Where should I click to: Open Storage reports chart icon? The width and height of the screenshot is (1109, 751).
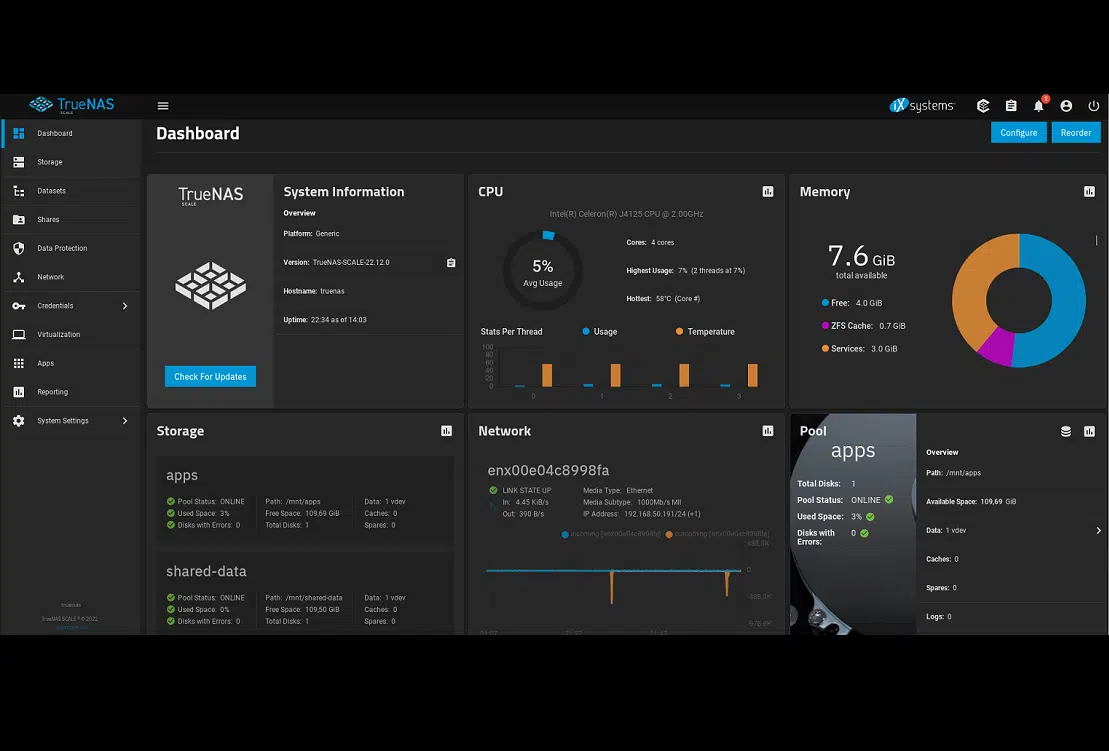pyautogui.click(x=446, y=431)
